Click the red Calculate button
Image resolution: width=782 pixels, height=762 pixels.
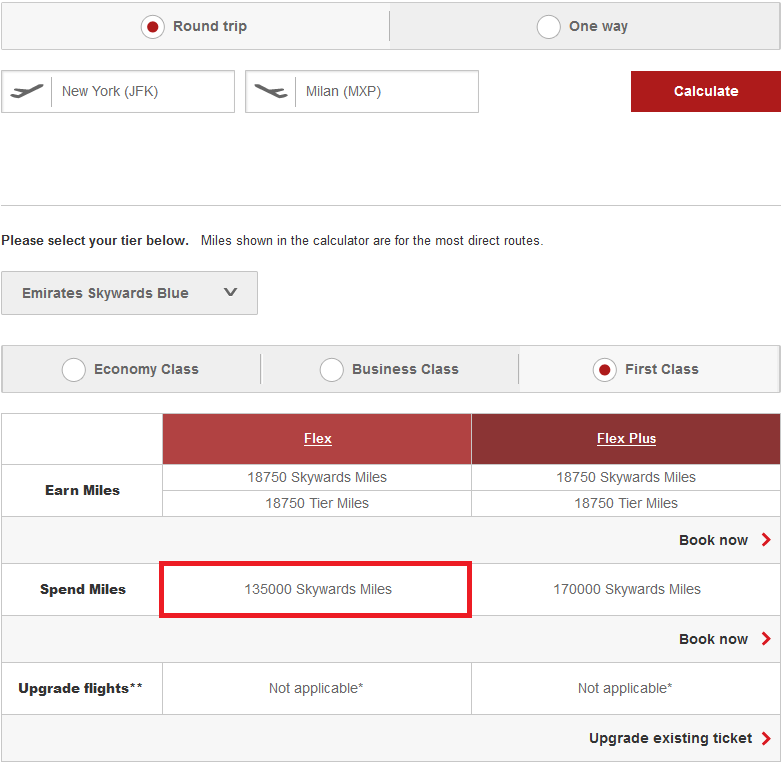click(706, 91)
